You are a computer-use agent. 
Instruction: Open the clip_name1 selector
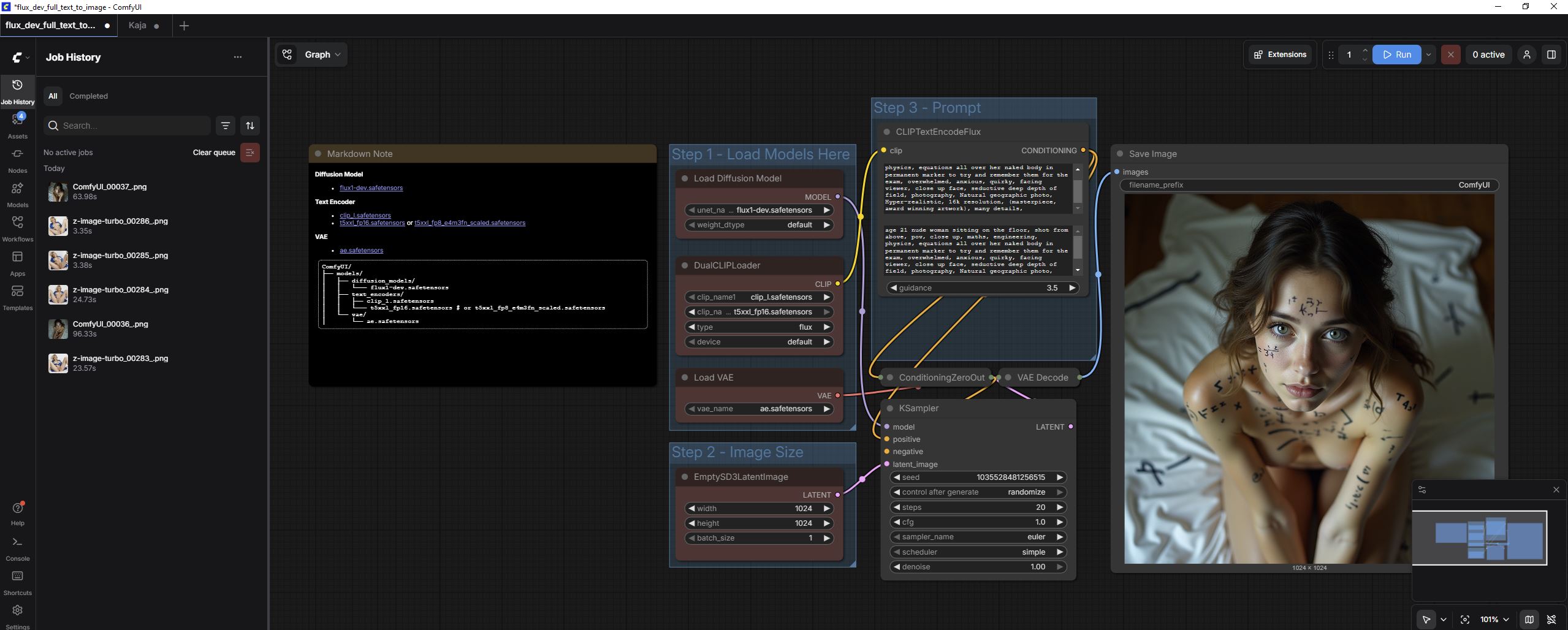coord(759,297)
